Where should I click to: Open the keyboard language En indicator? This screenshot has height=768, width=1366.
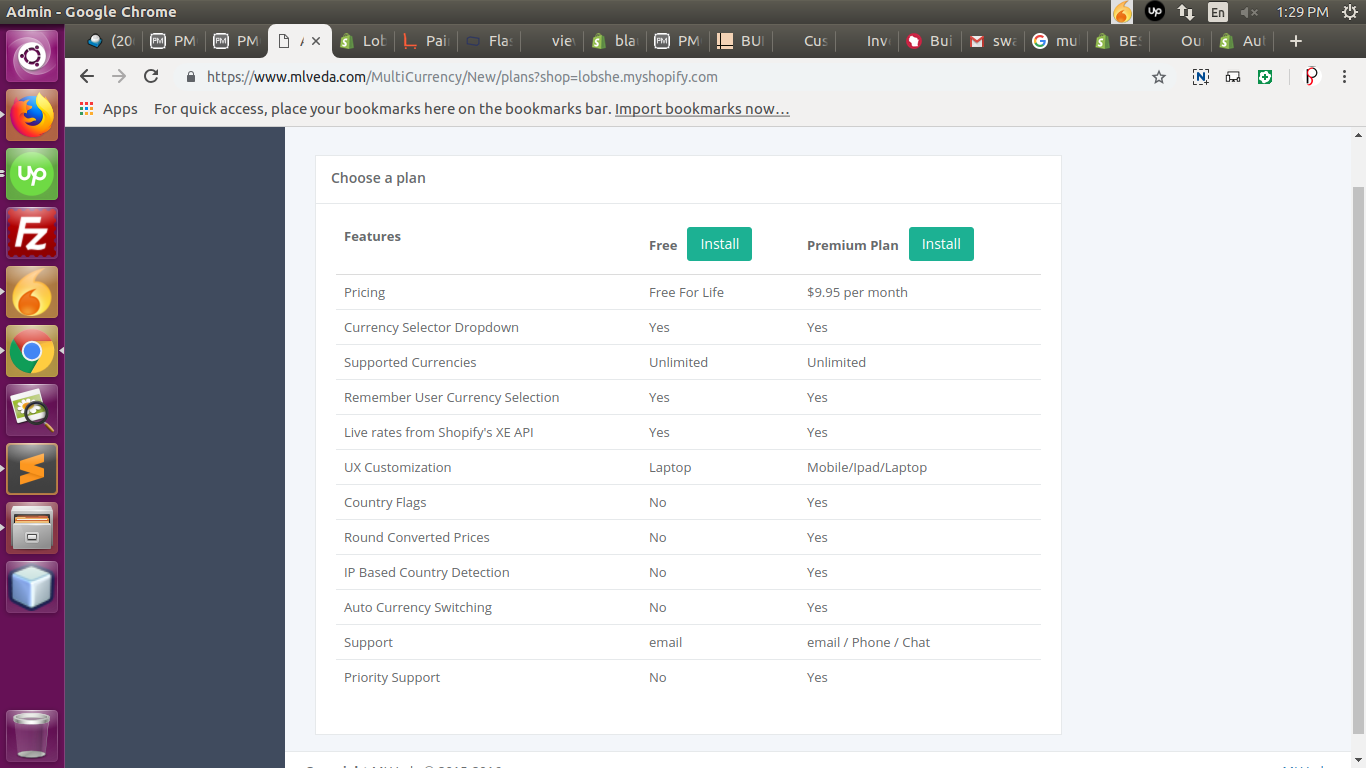tap(1217, 12)
